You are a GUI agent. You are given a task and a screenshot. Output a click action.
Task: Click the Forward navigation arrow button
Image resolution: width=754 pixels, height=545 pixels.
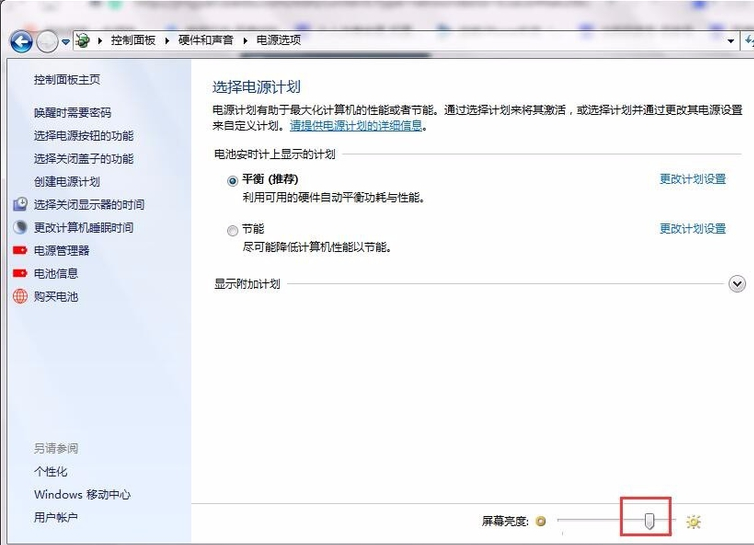coord(48,41)
